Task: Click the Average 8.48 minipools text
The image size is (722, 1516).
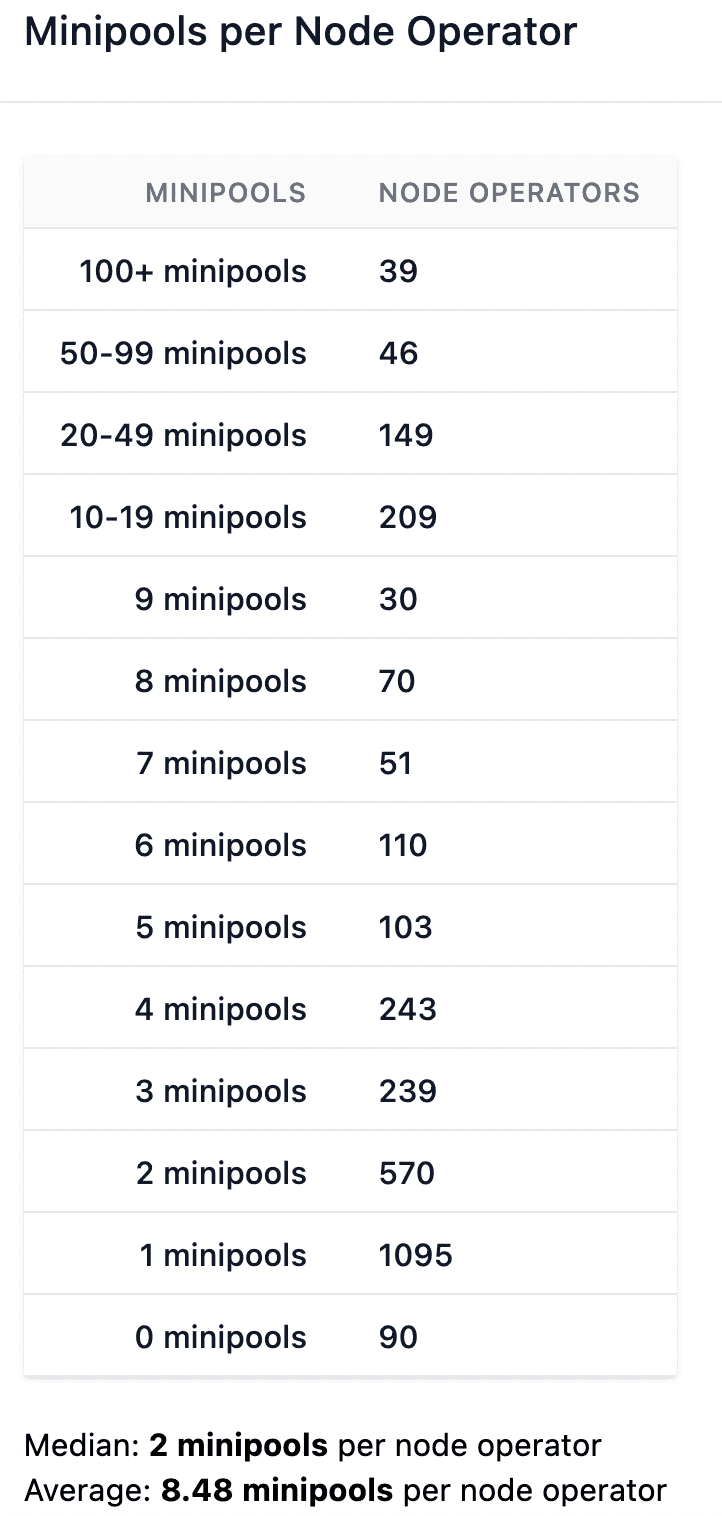Action: click(276, 1491)
